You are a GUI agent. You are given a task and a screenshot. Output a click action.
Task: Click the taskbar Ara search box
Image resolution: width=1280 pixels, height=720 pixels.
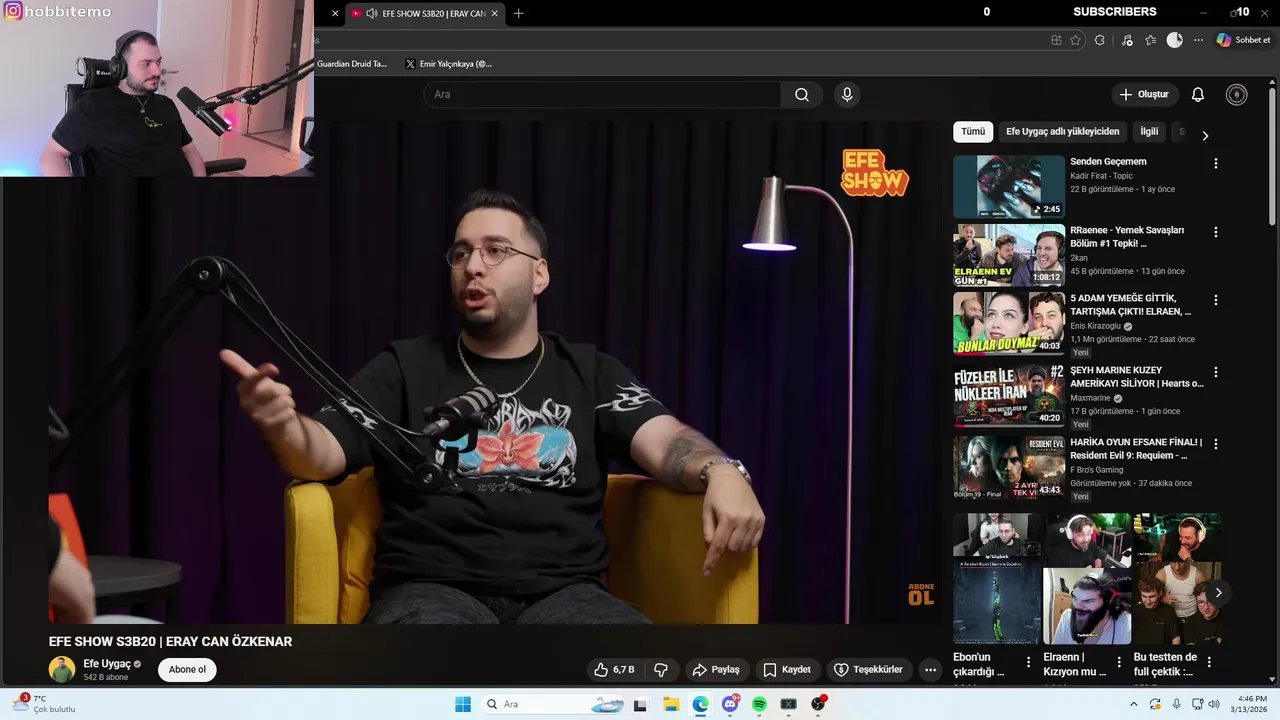[553, 704]
